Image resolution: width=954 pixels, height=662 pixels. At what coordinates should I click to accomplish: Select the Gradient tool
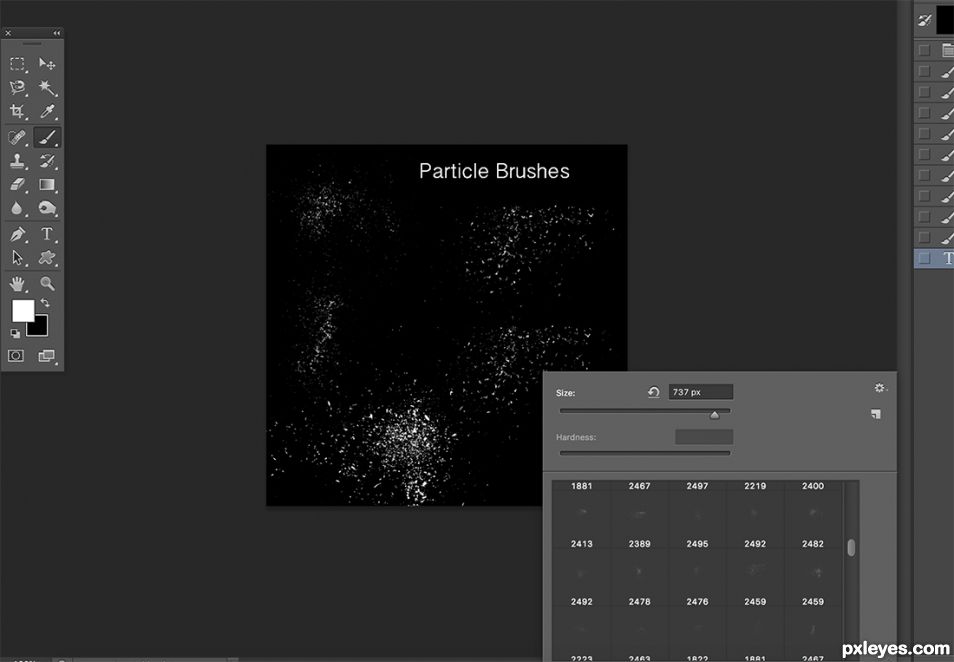click(47, 184)
